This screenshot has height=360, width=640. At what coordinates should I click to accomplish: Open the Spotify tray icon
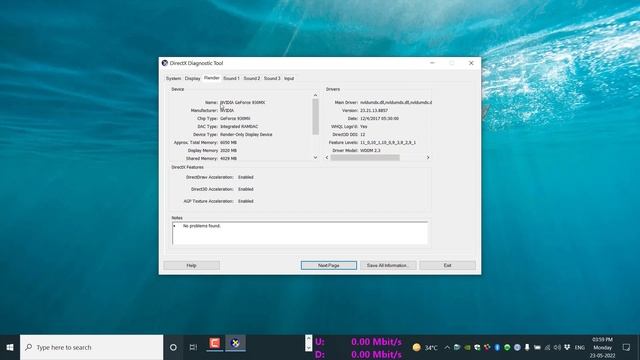pos(507,347)
